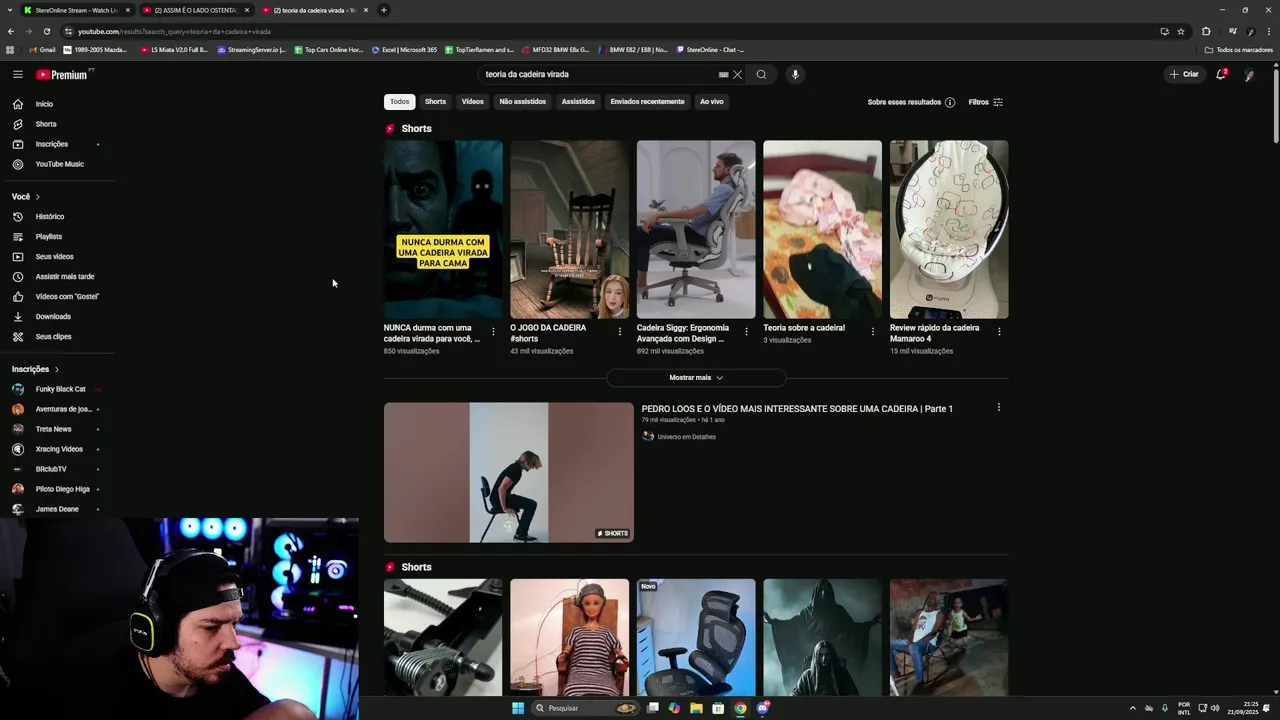Open options for Teoria sobre a cadeira
This screenshot has width=1280, height=720.
click(x=873, y=331)
